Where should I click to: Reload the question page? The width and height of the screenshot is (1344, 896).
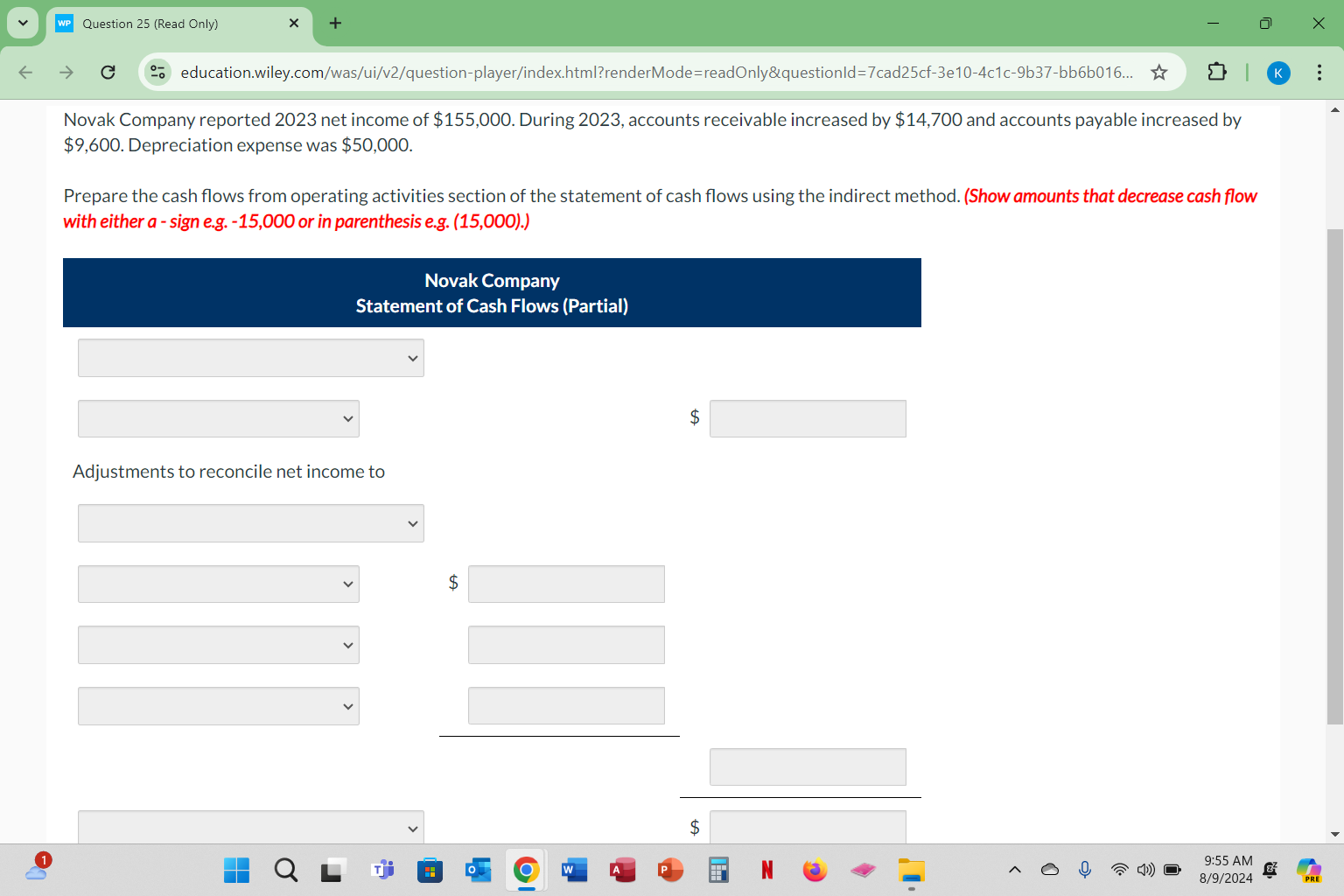point(108,72)
